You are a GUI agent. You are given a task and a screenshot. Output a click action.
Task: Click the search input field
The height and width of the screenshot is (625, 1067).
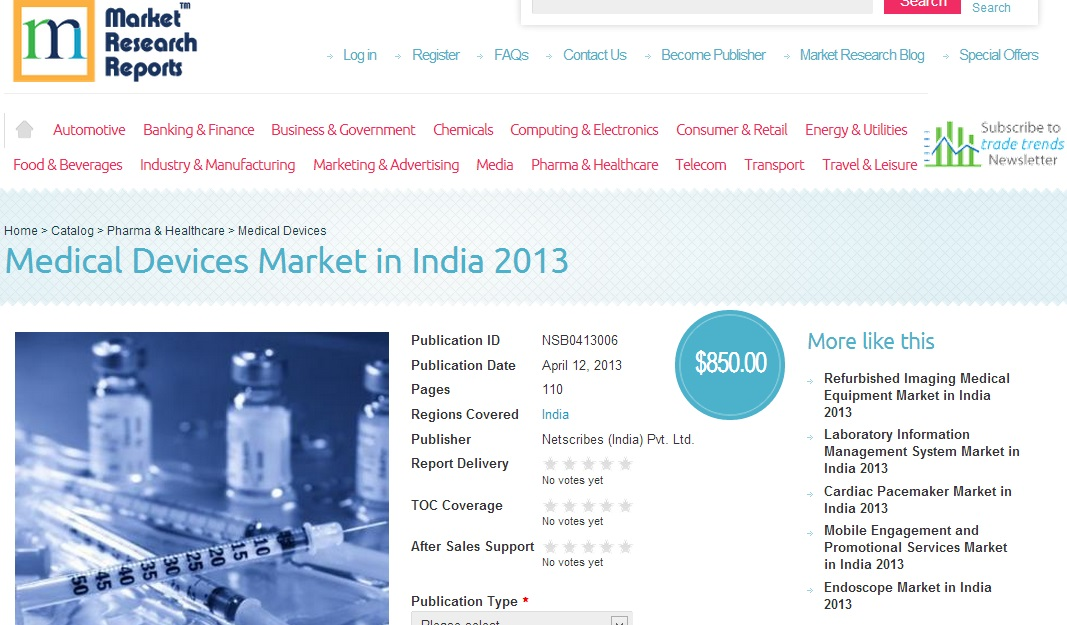coord(702,5)
